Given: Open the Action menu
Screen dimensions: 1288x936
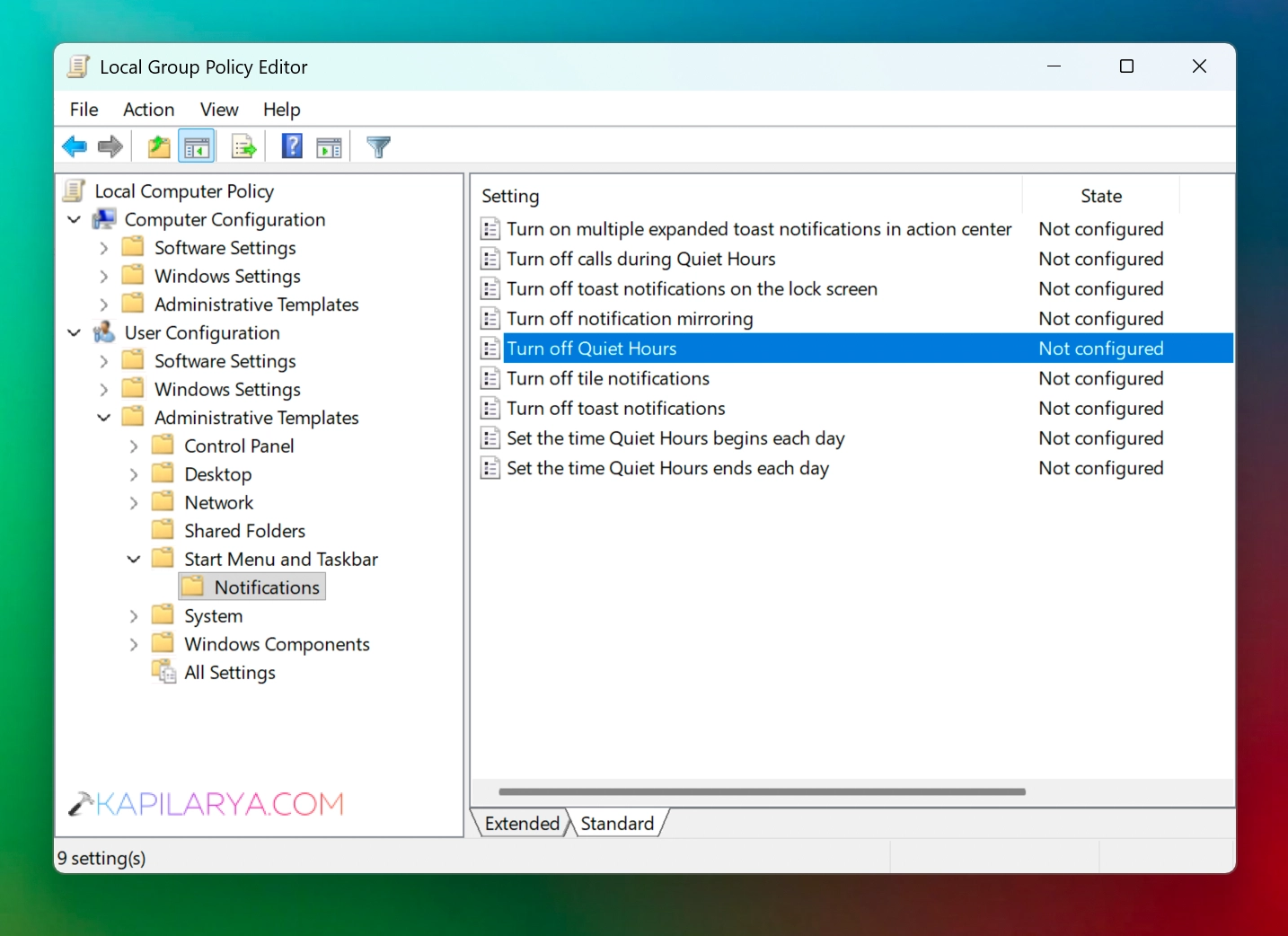Looking at the screenshot, I should [149, 110].
